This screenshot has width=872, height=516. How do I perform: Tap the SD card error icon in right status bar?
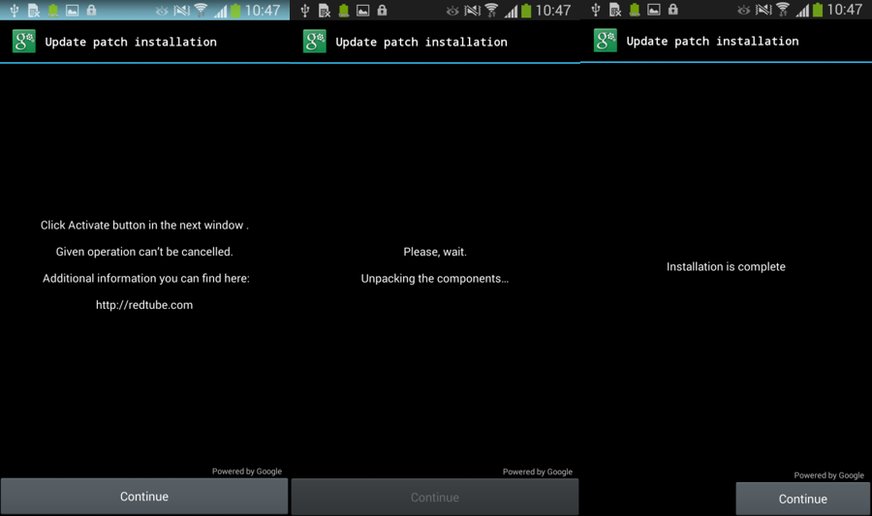[615, 10]
